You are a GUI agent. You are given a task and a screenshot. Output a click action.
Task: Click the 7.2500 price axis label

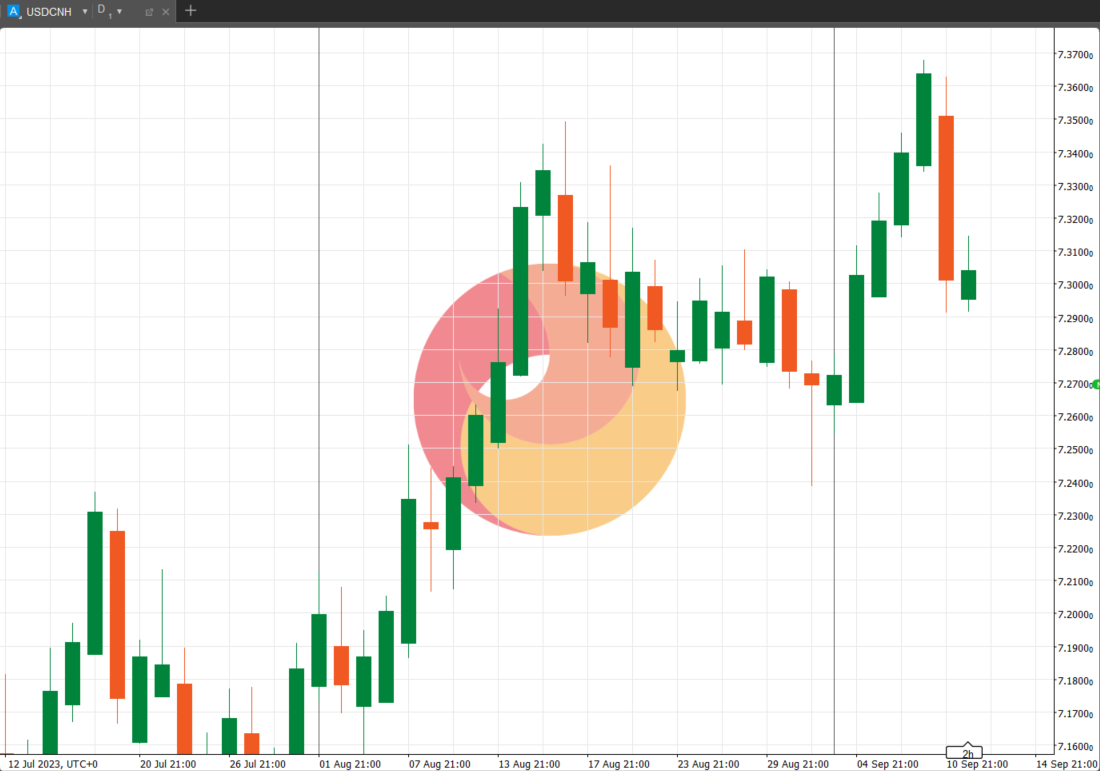(1075, 450)
